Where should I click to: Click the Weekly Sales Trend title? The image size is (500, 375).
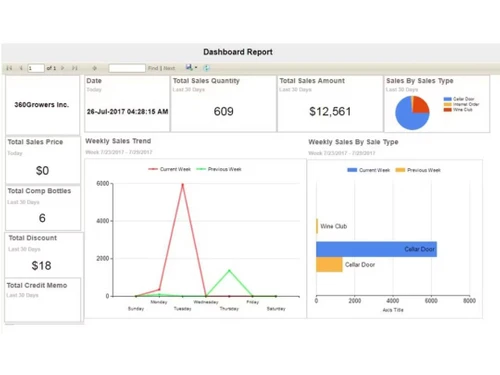(x=118, y=141)
